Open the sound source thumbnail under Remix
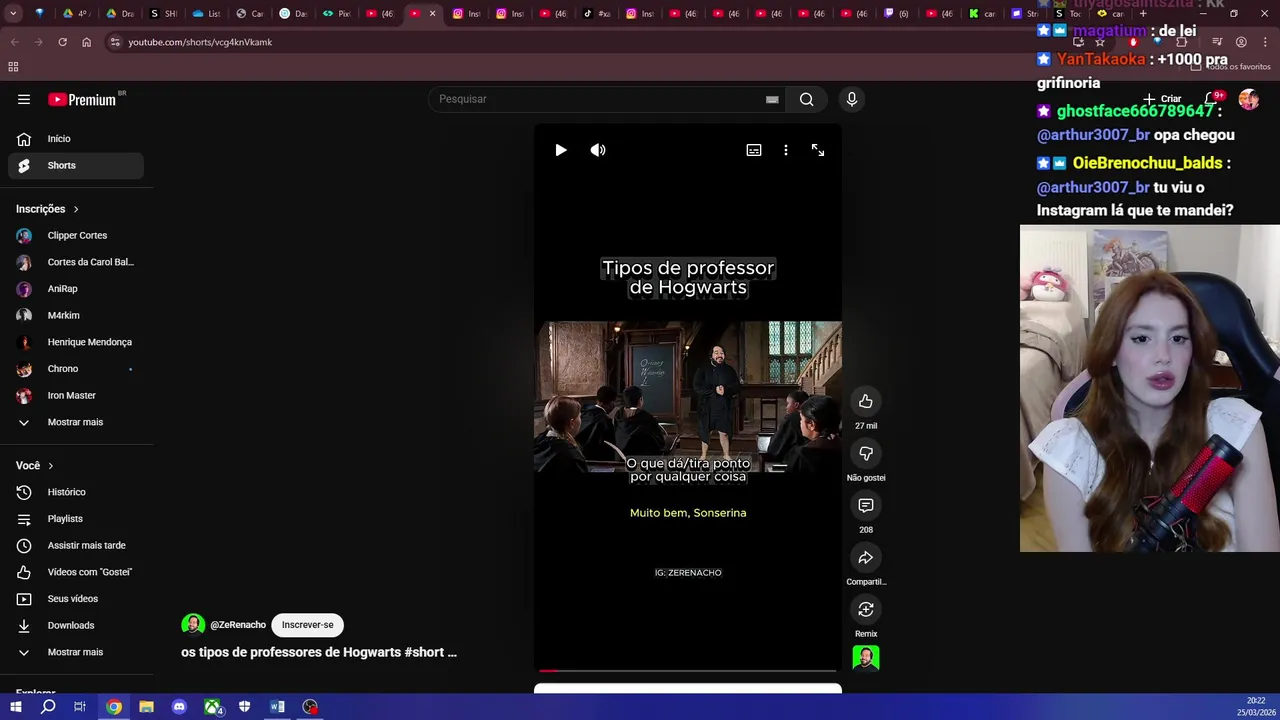The height and width of the screenshot is (720, 1280). coord(866,657)
